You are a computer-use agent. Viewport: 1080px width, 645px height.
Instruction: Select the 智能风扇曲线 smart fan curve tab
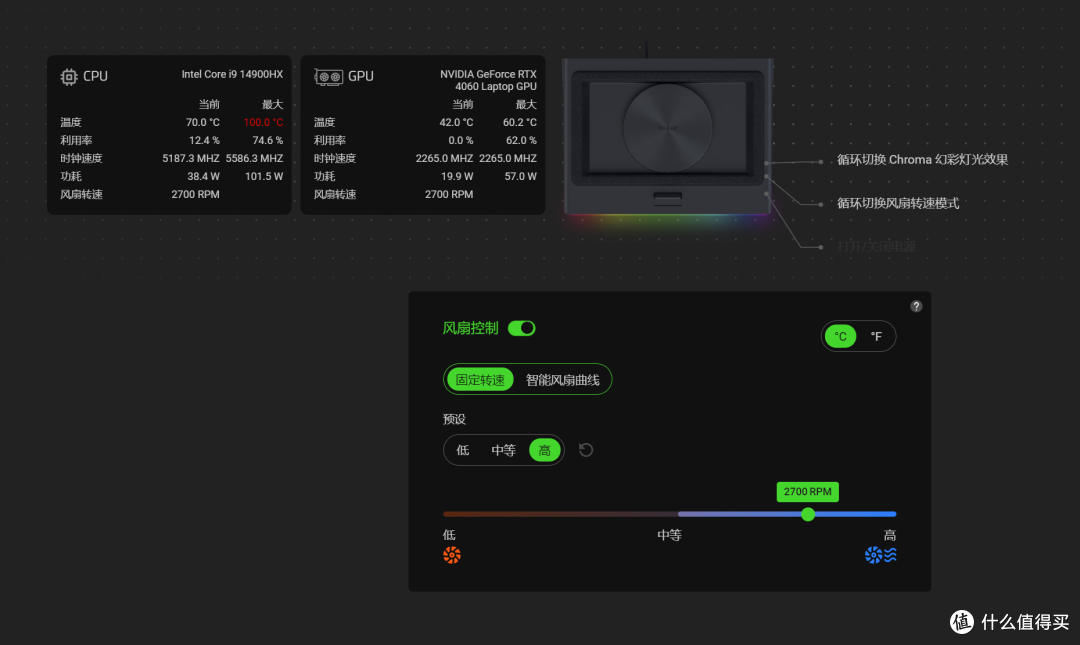coord(563,380)
